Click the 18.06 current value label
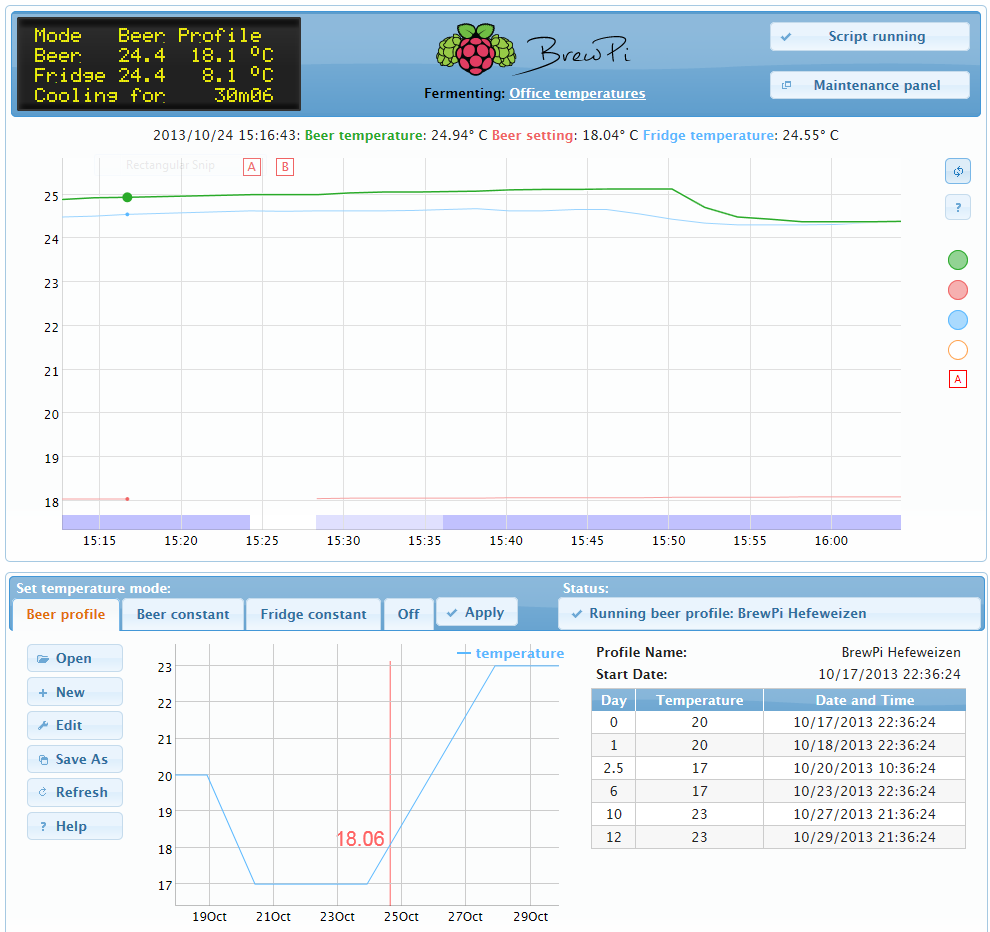The image size is (990, 932). (360, 839)
